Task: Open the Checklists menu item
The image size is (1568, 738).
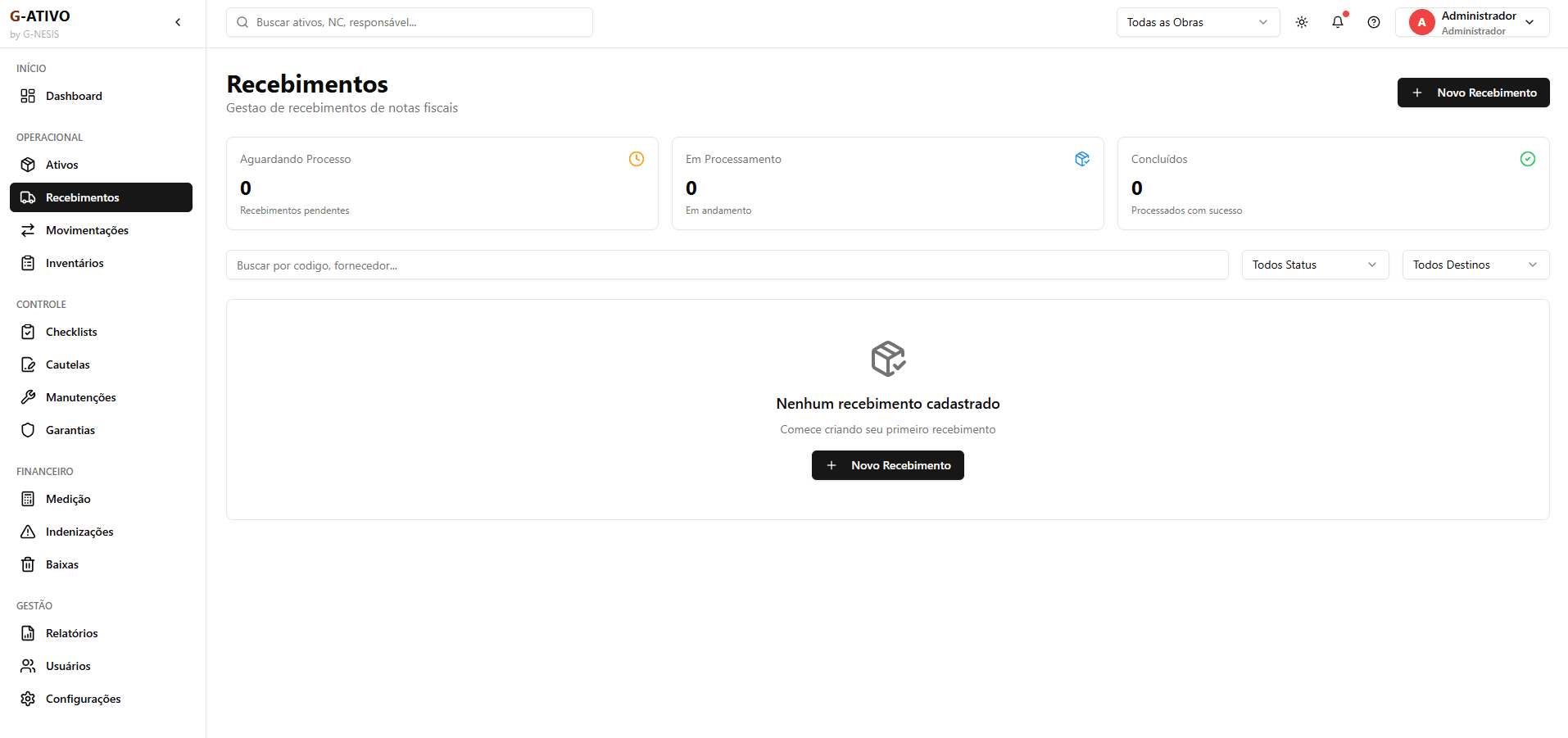Action: pos(71,332)
